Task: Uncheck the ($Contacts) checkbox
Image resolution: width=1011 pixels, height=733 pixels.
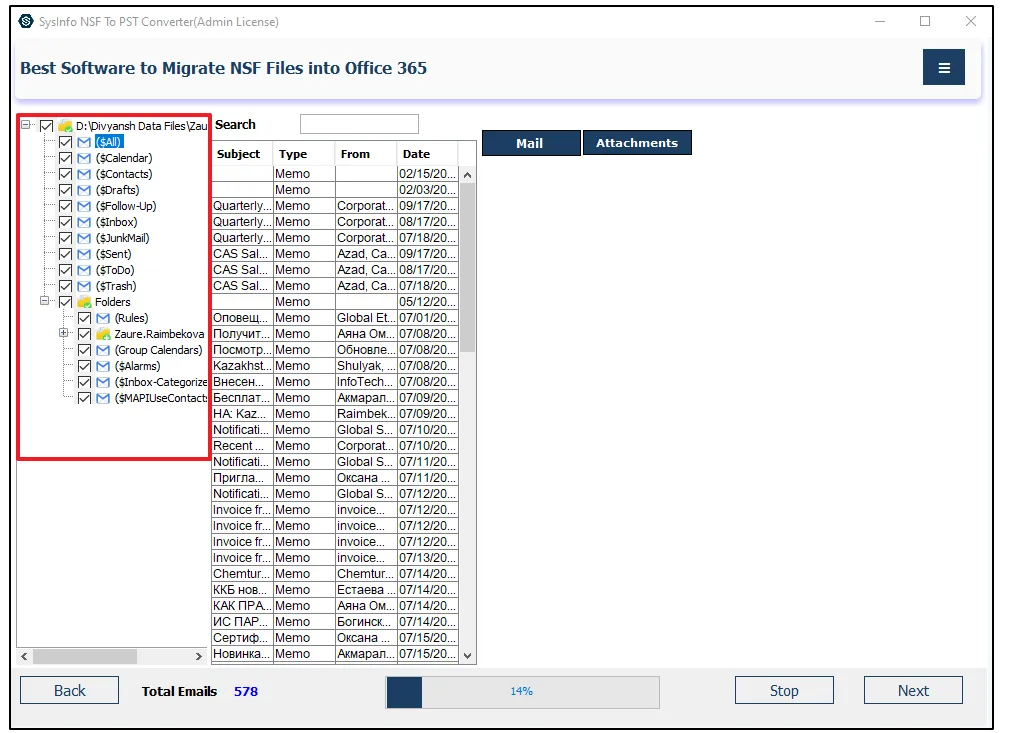Action: (x=66, y=174)
